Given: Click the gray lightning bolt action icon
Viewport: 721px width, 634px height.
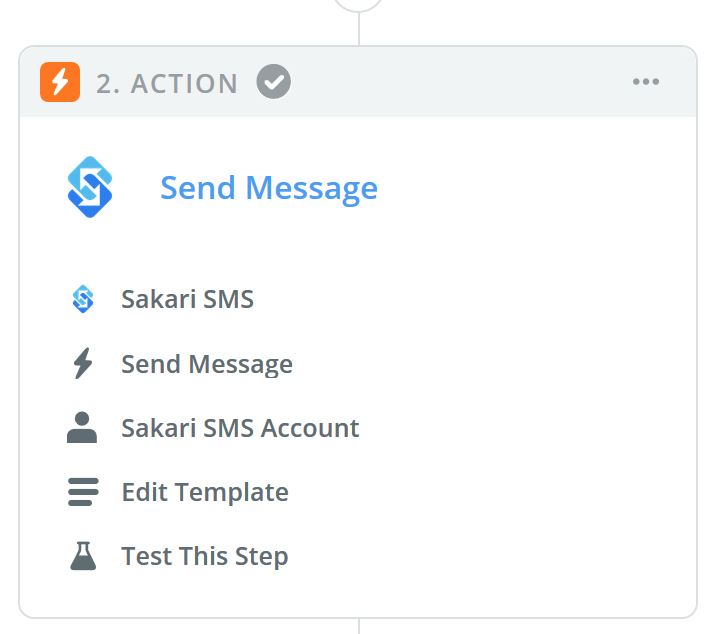Looking at the screenshot, I should coord(83,363).
